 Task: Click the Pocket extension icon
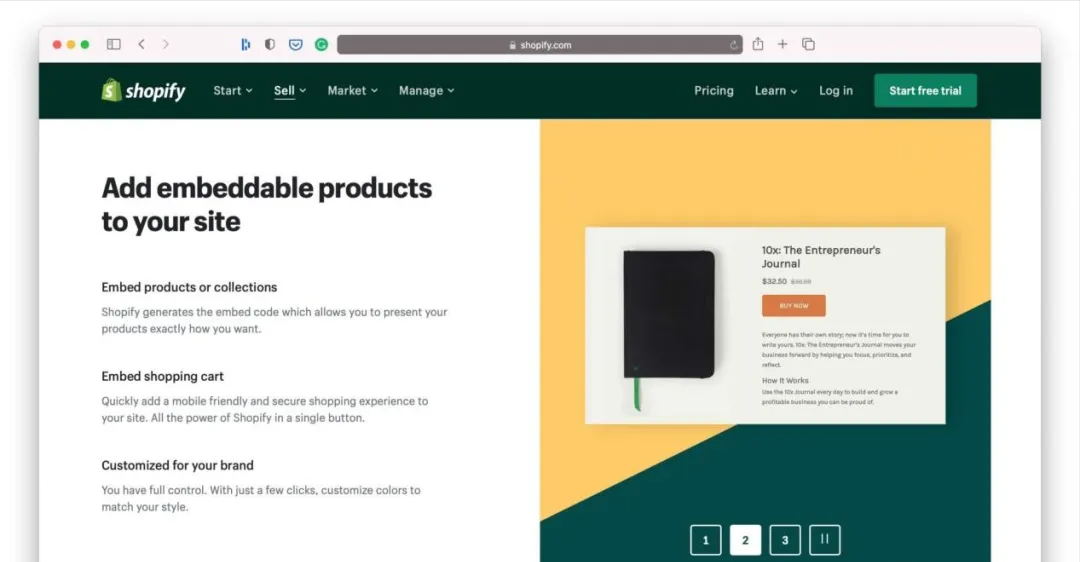point(295,44)
